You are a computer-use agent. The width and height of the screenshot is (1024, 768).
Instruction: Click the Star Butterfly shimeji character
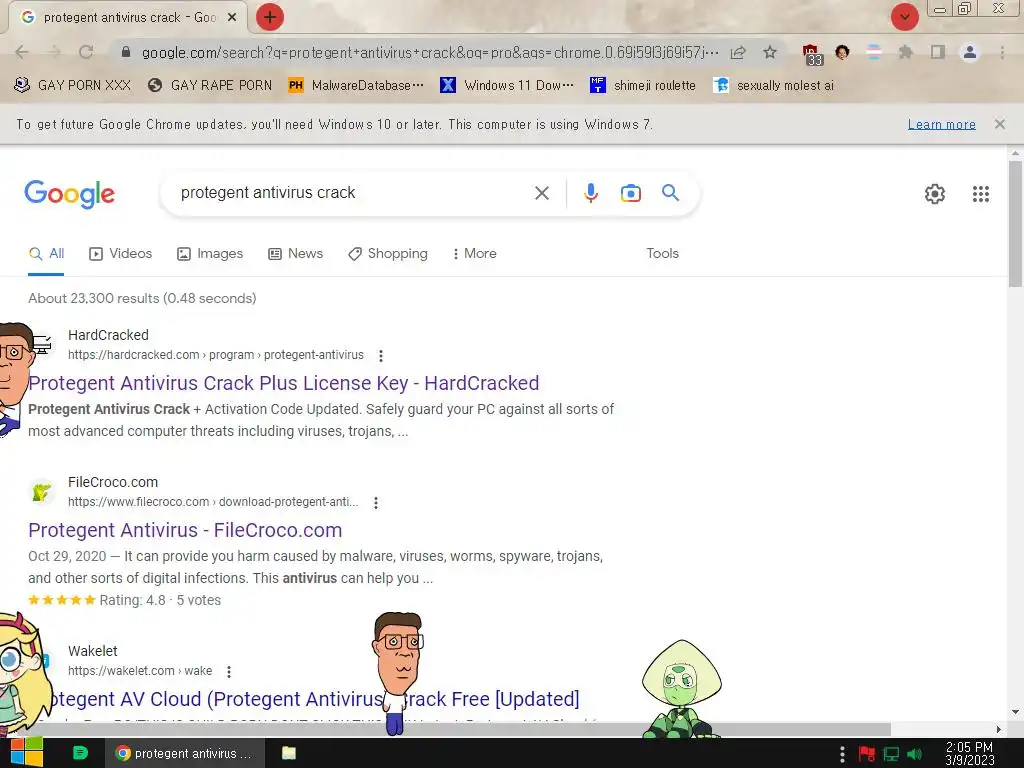tap(23, 676)
